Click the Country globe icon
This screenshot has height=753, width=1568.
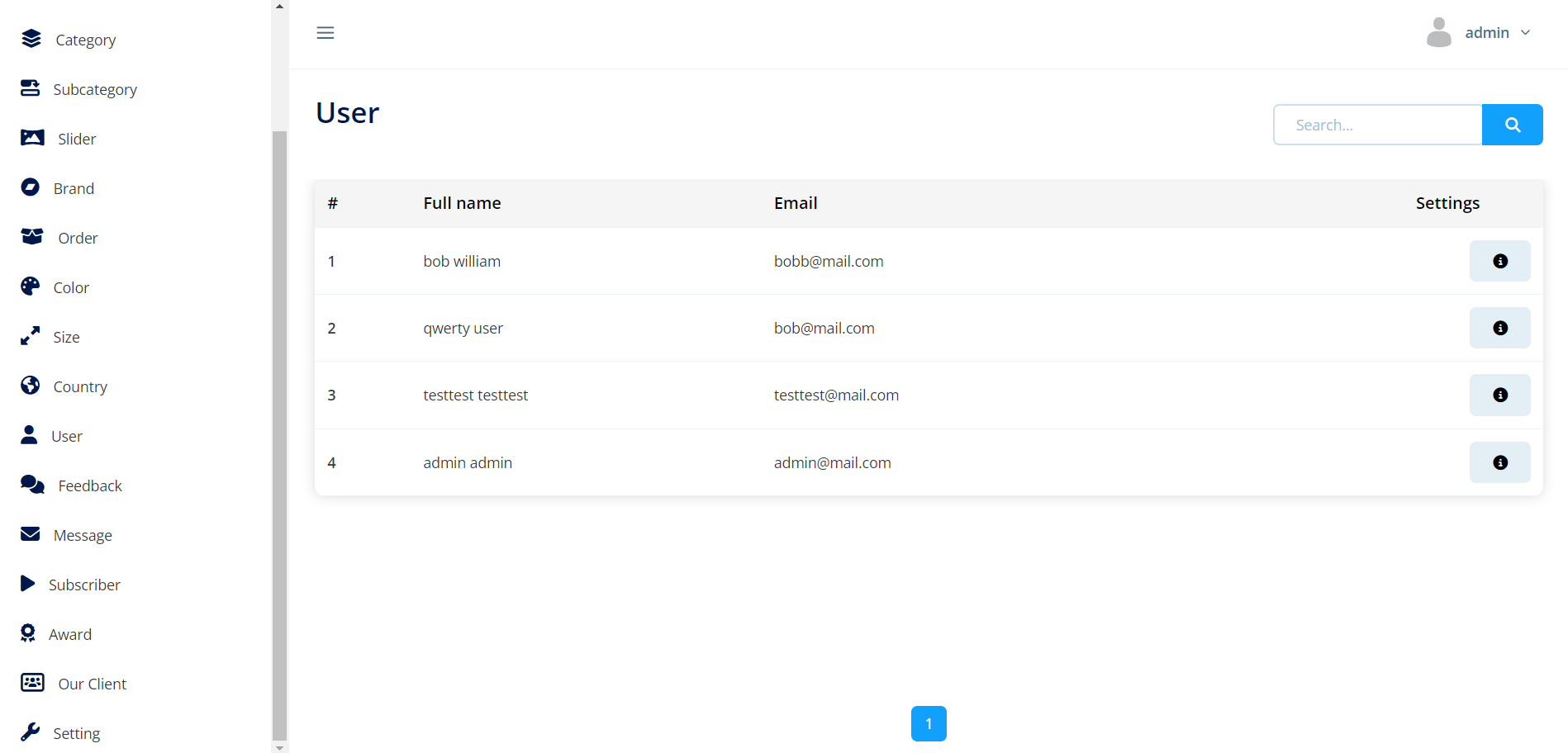[31, 386]
